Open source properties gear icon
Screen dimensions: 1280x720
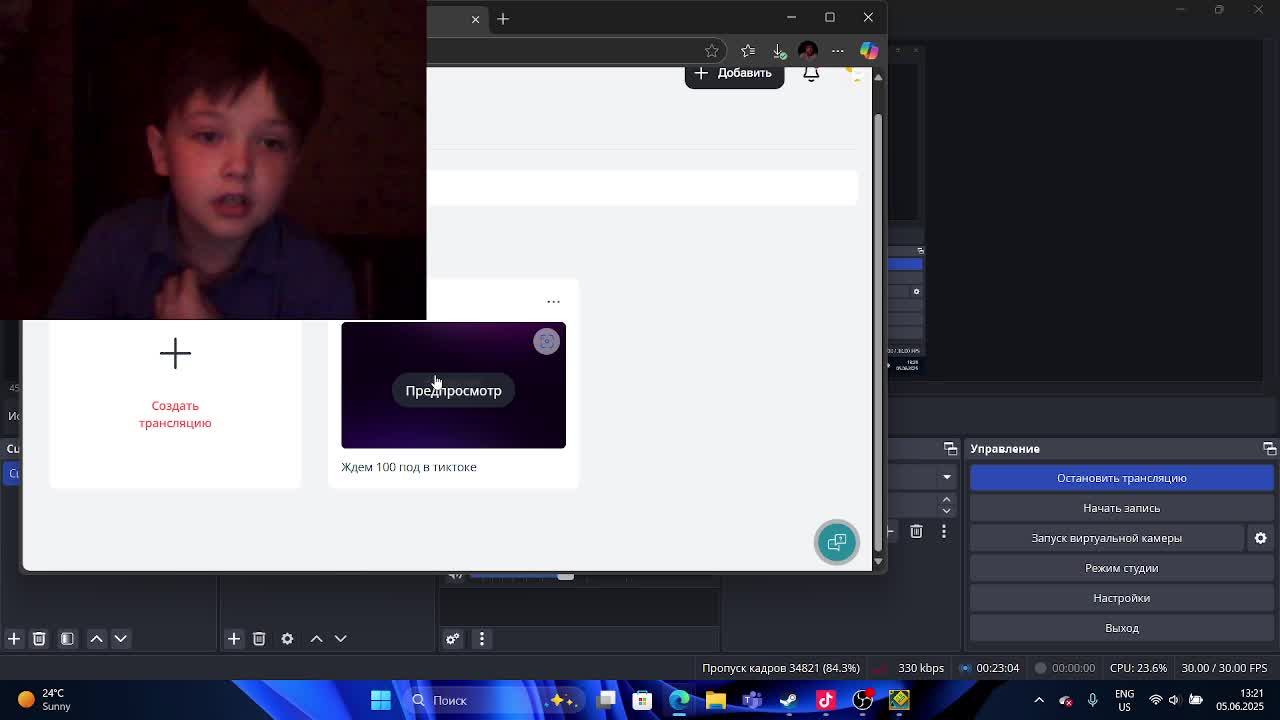287,638
